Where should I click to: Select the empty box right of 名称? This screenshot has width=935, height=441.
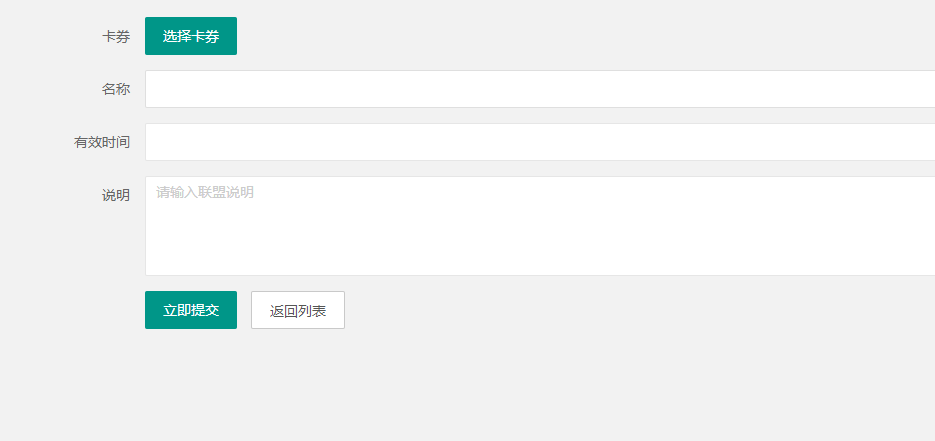(x=540, y=89)
